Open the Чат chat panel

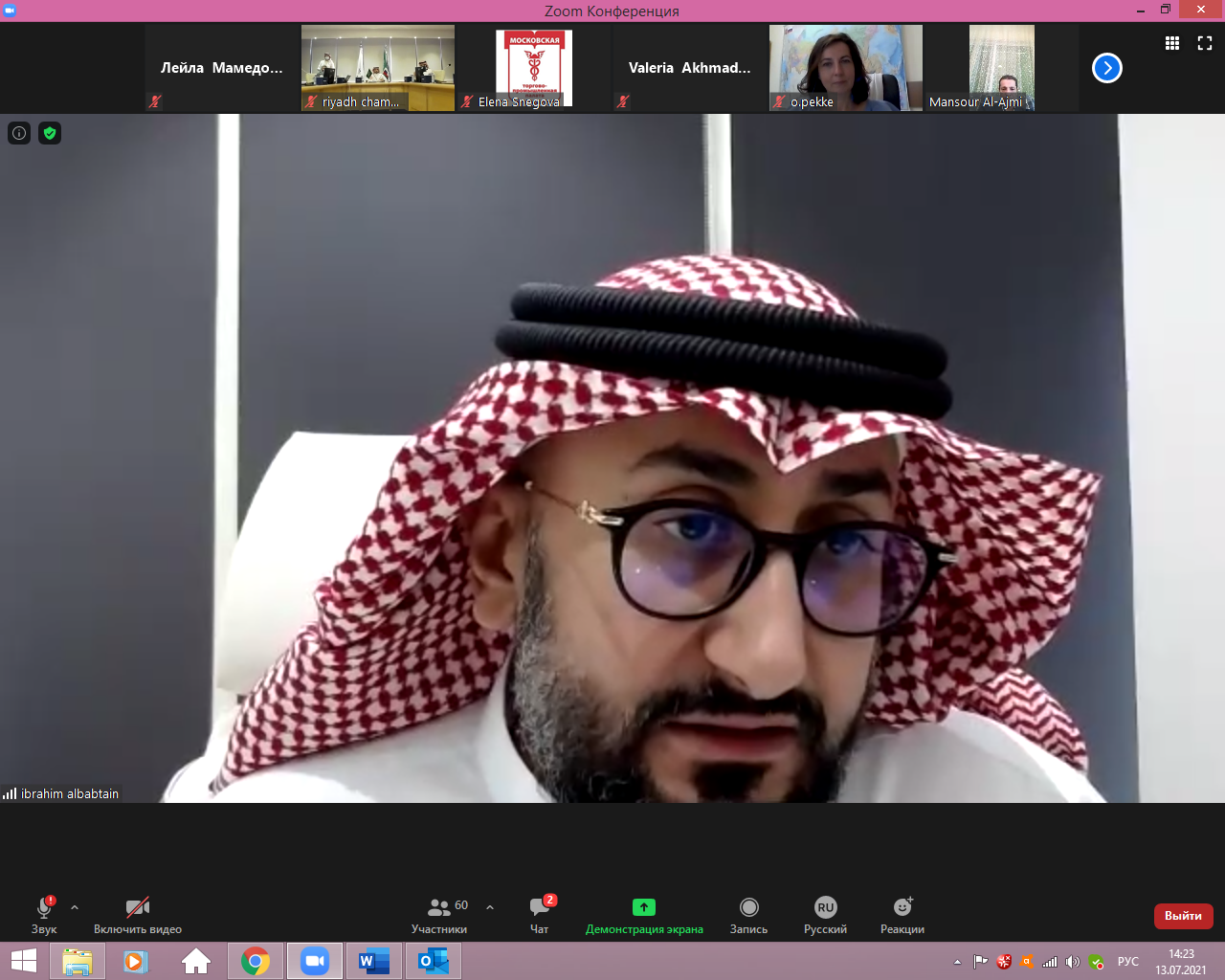pos(540,914)
